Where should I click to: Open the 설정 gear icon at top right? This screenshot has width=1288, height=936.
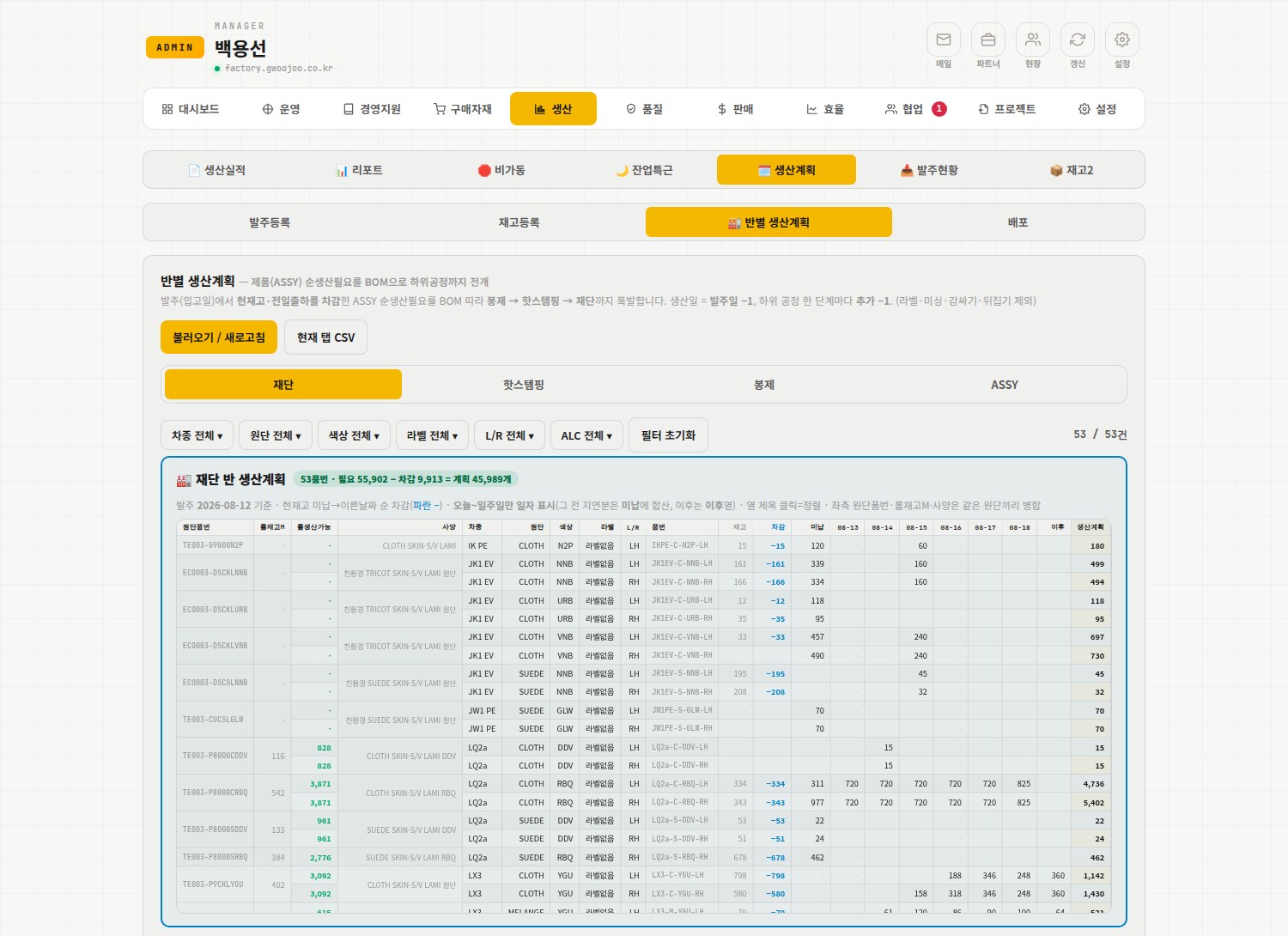pyautogui.click(x=1122, y=40)
